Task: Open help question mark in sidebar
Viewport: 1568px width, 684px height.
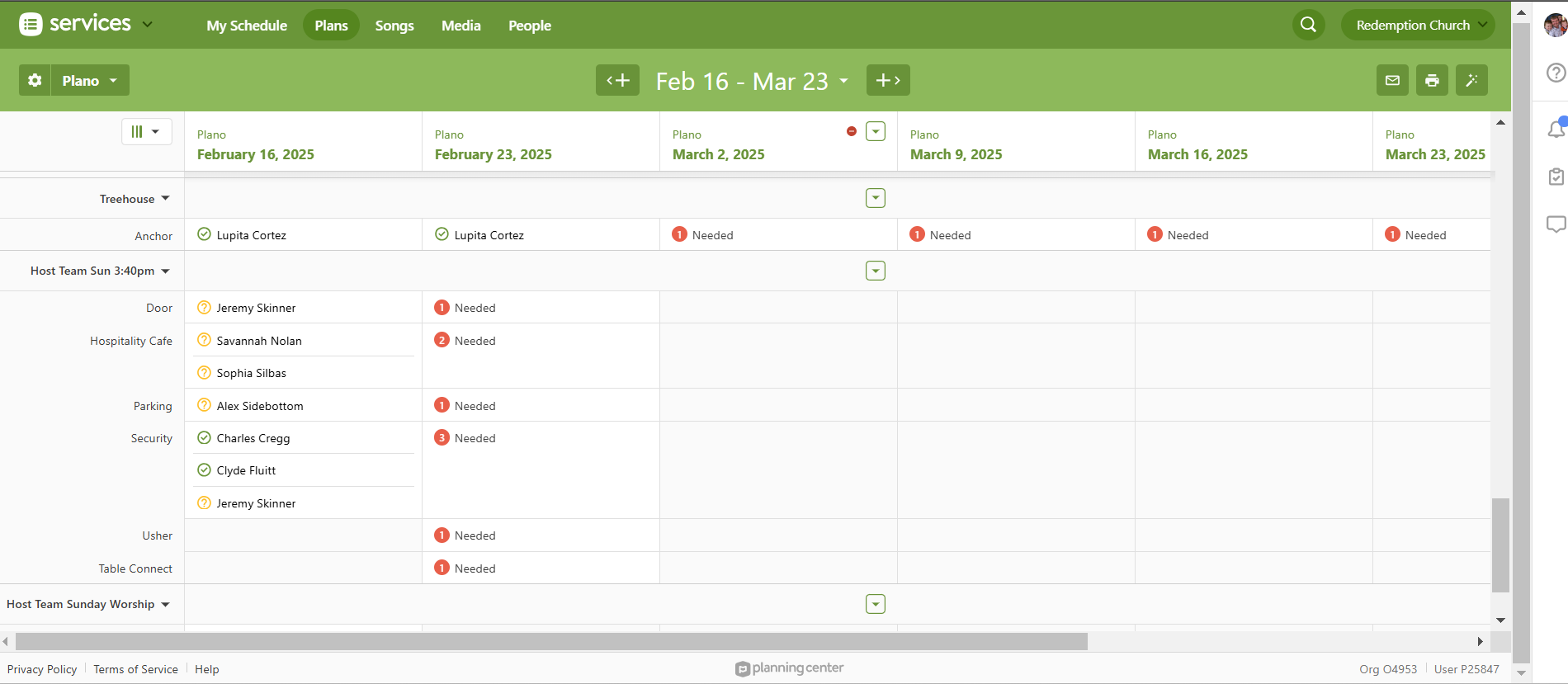Action: (x=1556, y=73)
